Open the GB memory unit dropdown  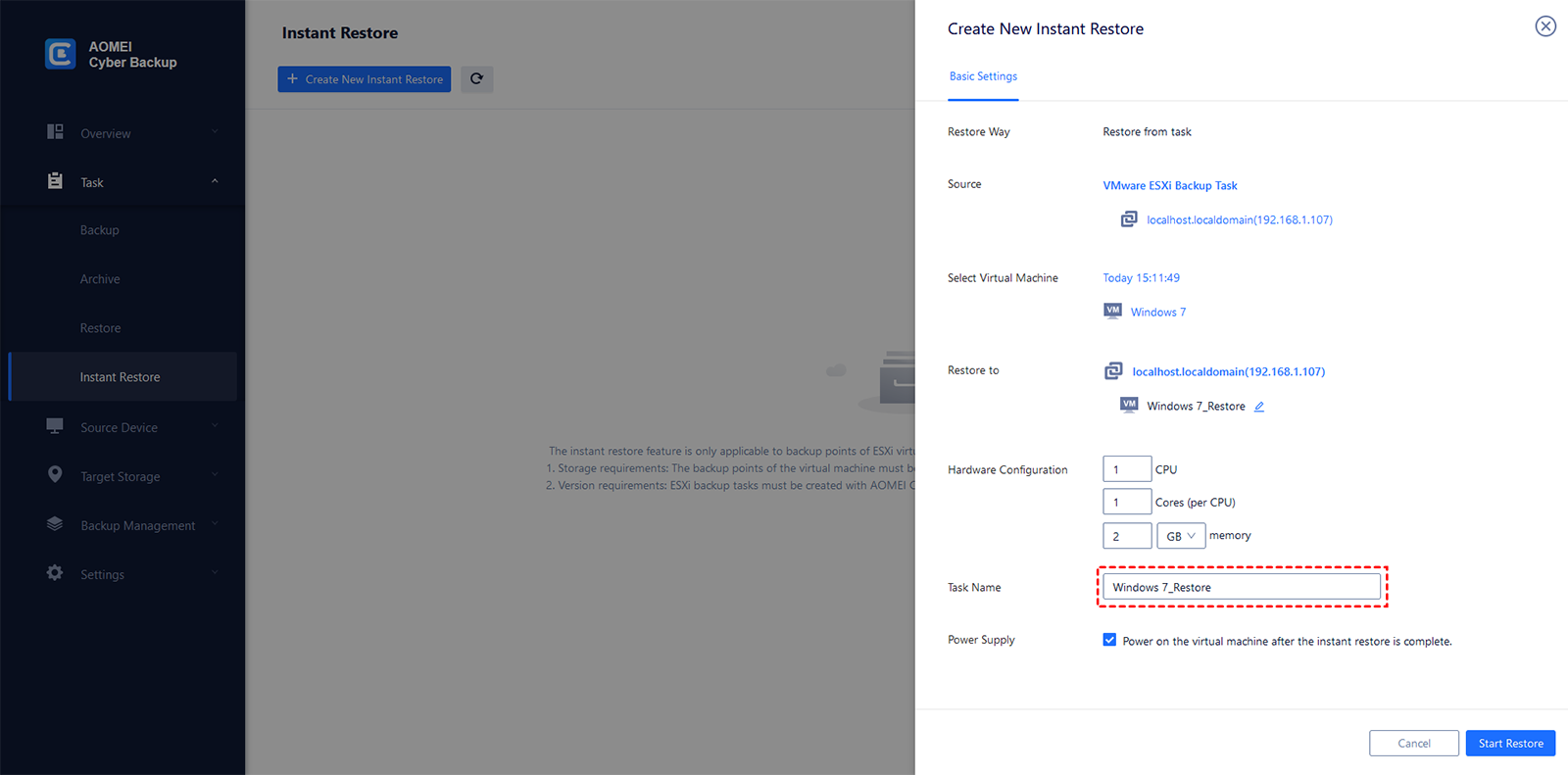click(x=1180, y=536)
